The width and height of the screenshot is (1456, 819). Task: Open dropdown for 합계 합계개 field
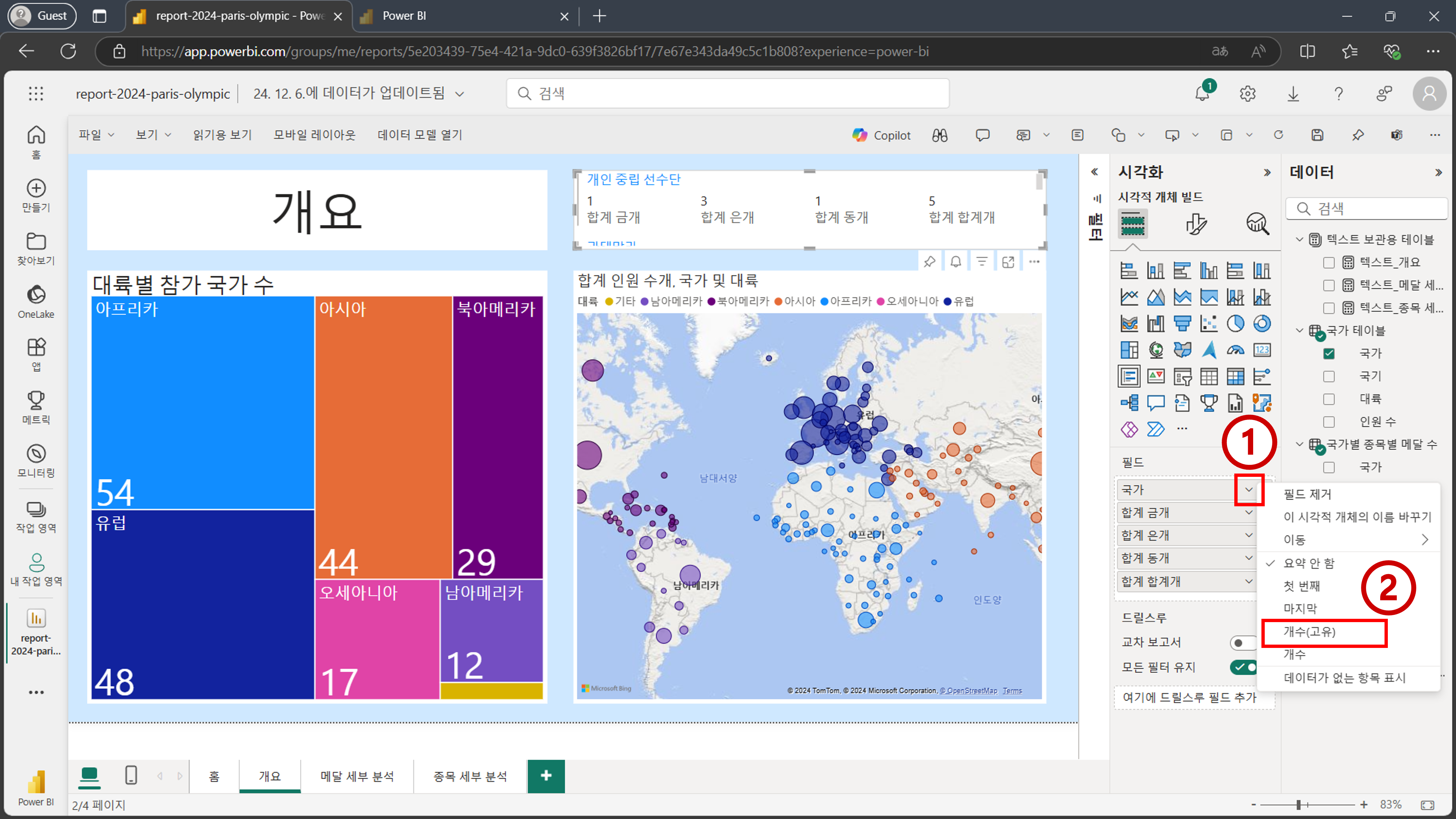pyautogui.click(x=1249, y=581)
